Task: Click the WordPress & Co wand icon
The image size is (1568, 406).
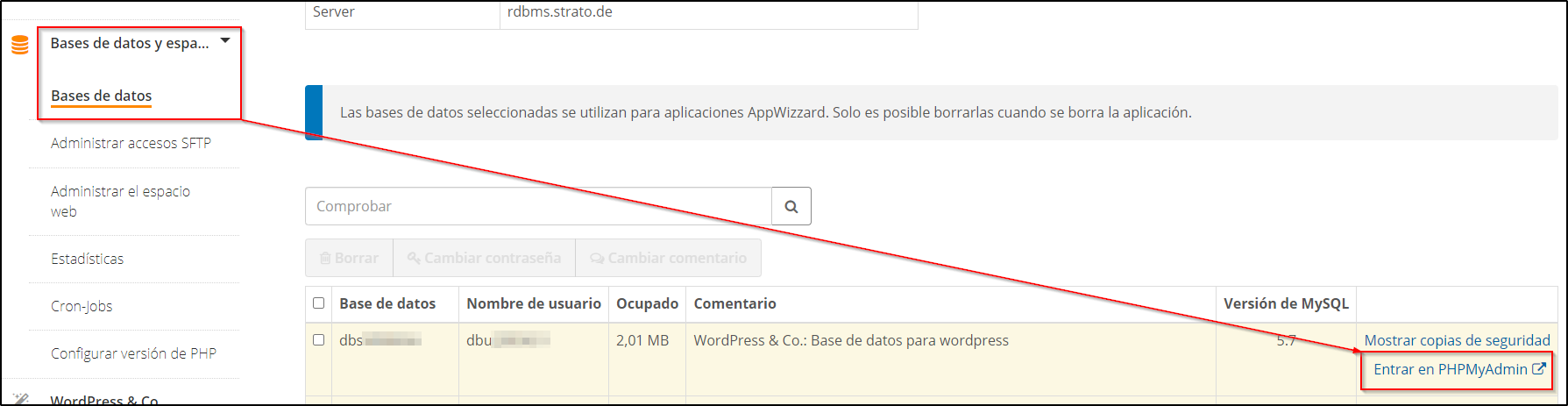Action: tap(21, 400)
